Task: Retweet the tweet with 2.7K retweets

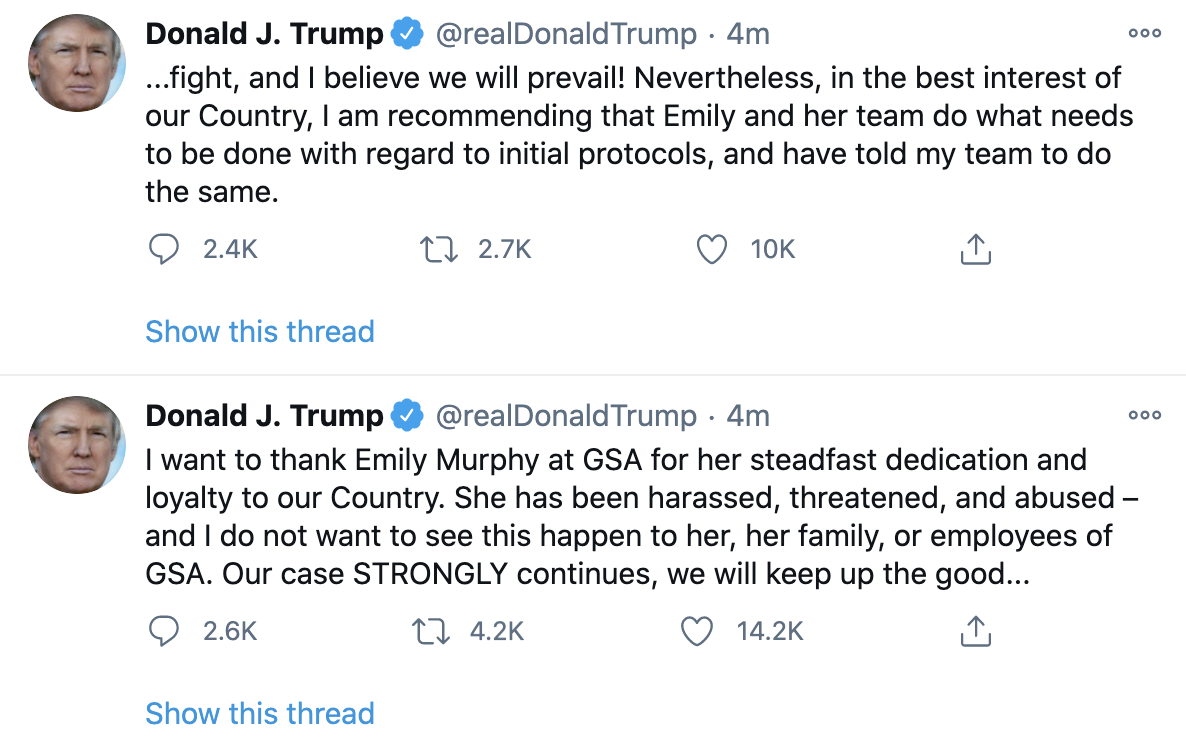Action: pos(440,249)
